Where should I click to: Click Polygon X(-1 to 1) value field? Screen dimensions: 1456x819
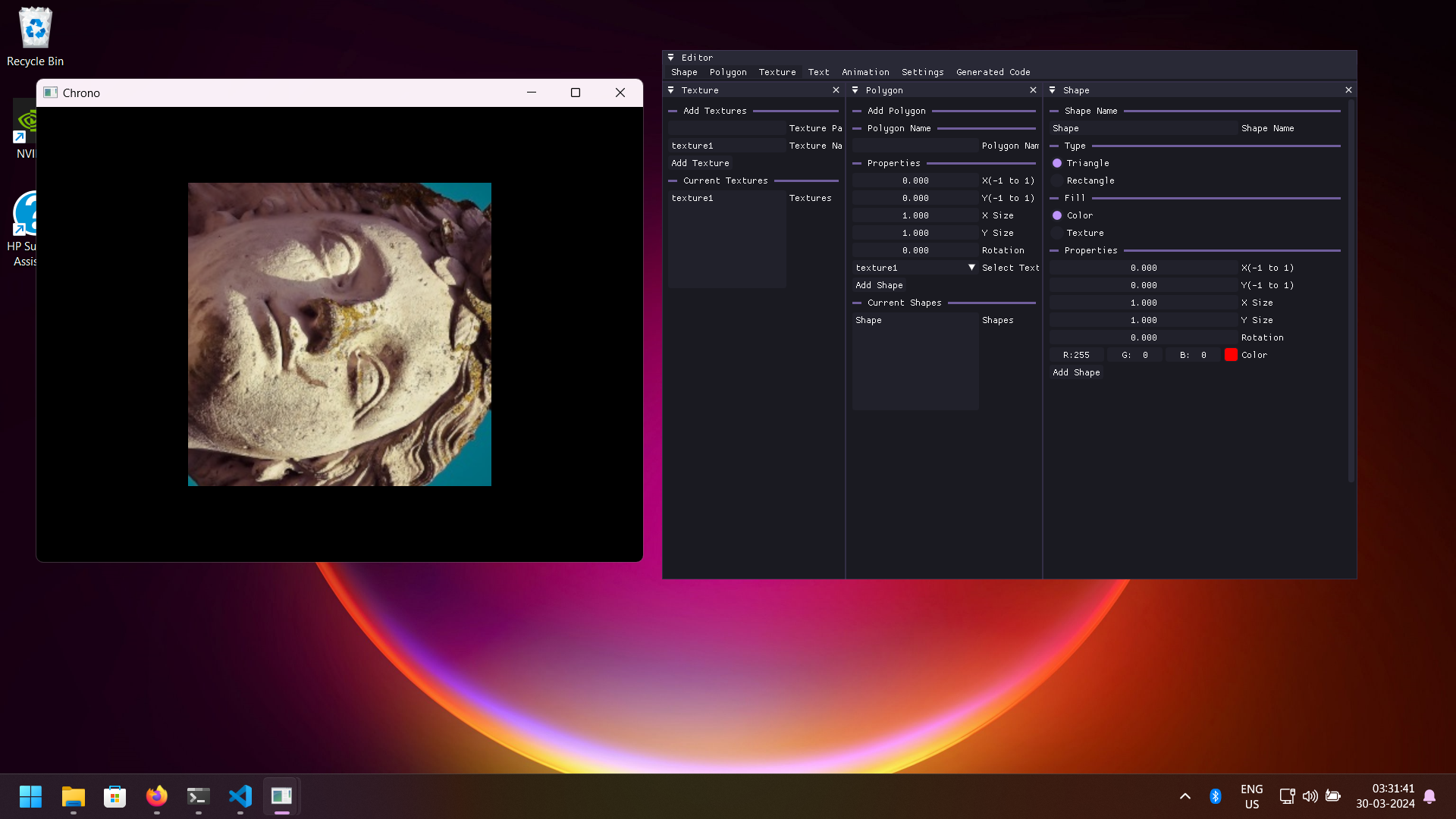(x=915, y=180)
